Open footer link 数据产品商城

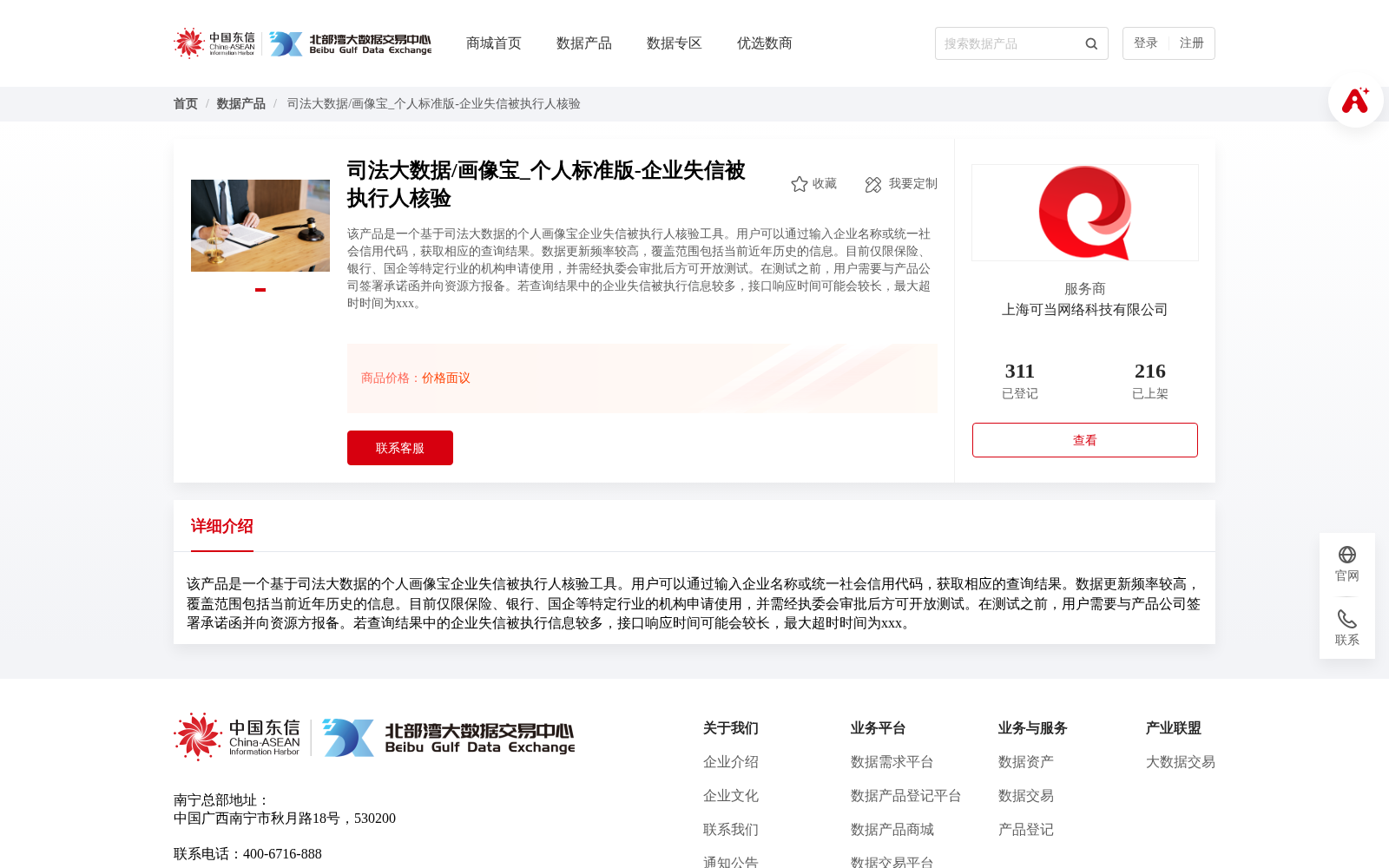point(892,830)
